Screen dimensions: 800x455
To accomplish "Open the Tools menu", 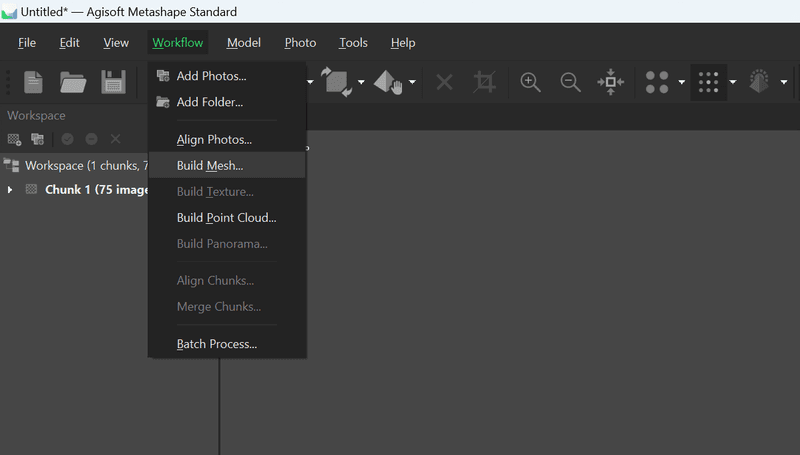I will (353, 43).
